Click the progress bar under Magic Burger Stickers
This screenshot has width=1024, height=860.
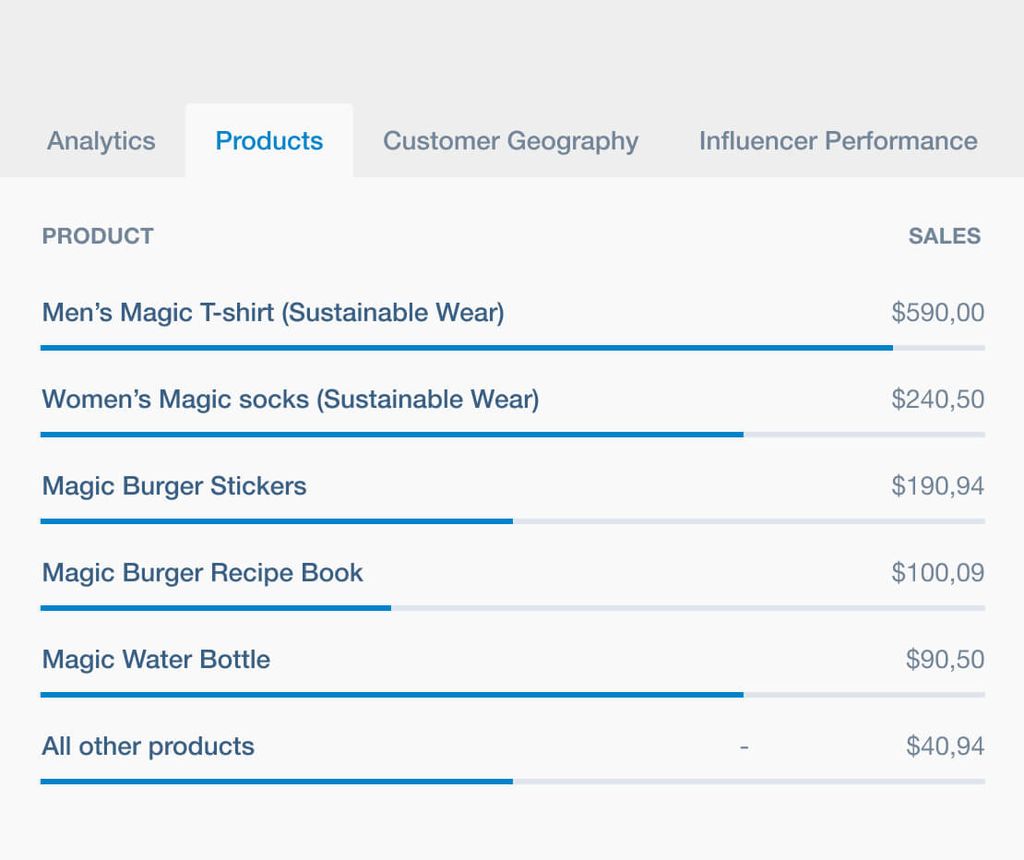512,521
